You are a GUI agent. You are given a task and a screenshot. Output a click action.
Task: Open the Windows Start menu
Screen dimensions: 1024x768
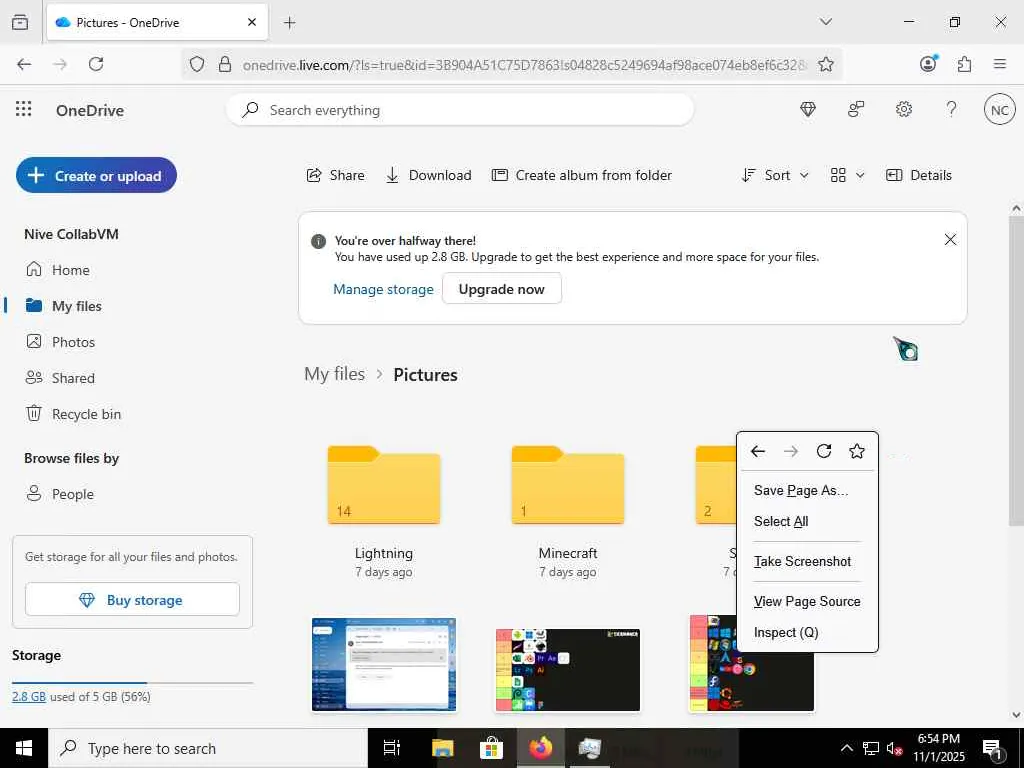pyautogui.click(x=24, y=748)
